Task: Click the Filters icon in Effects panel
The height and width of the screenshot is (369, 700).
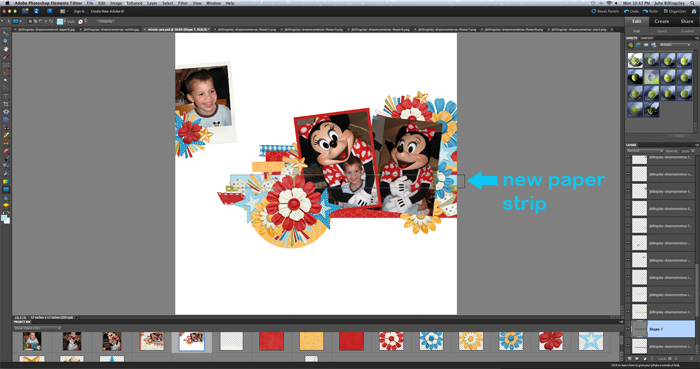Action: click(630, 45)
